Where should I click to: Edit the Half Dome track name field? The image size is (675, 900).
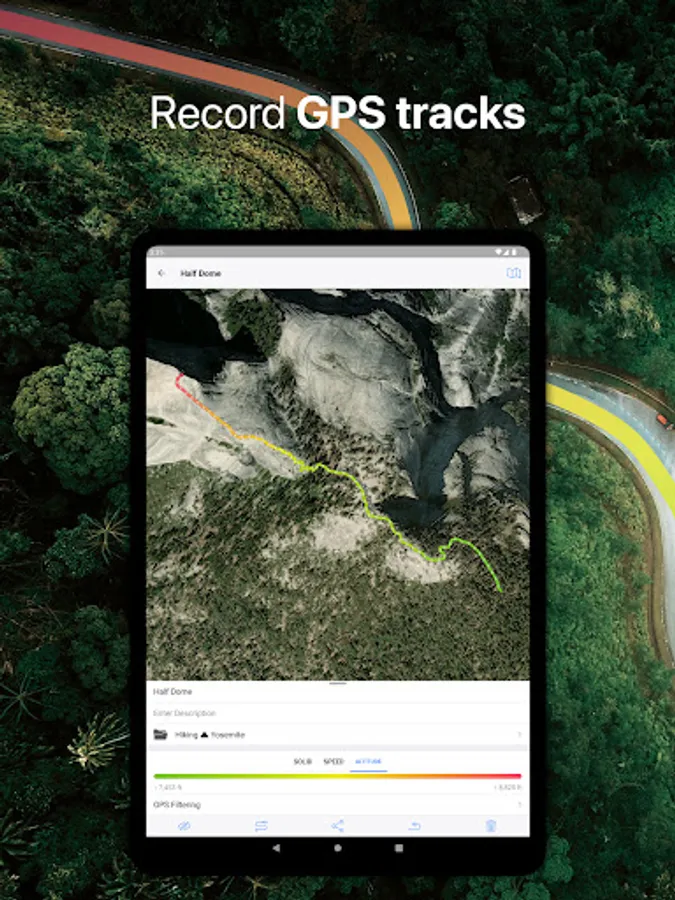(338, 692)
